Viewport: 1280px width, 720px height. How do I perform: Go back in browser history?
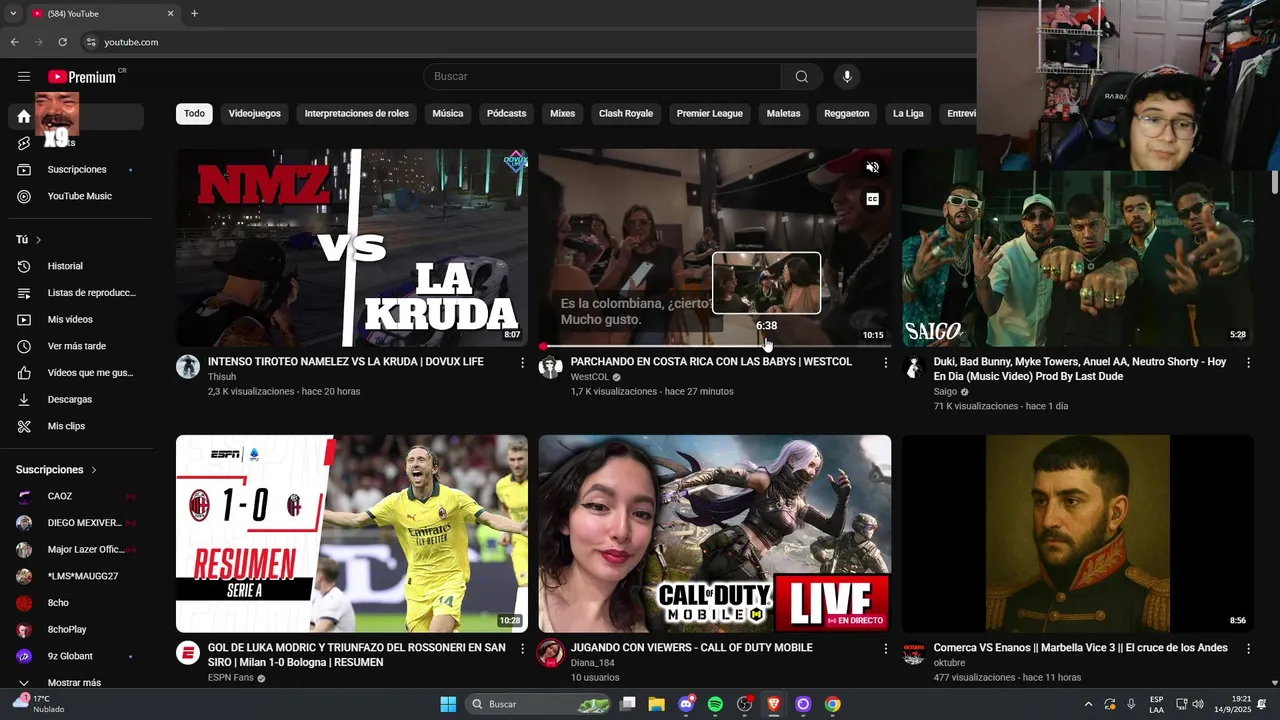(x=14, y=42)
